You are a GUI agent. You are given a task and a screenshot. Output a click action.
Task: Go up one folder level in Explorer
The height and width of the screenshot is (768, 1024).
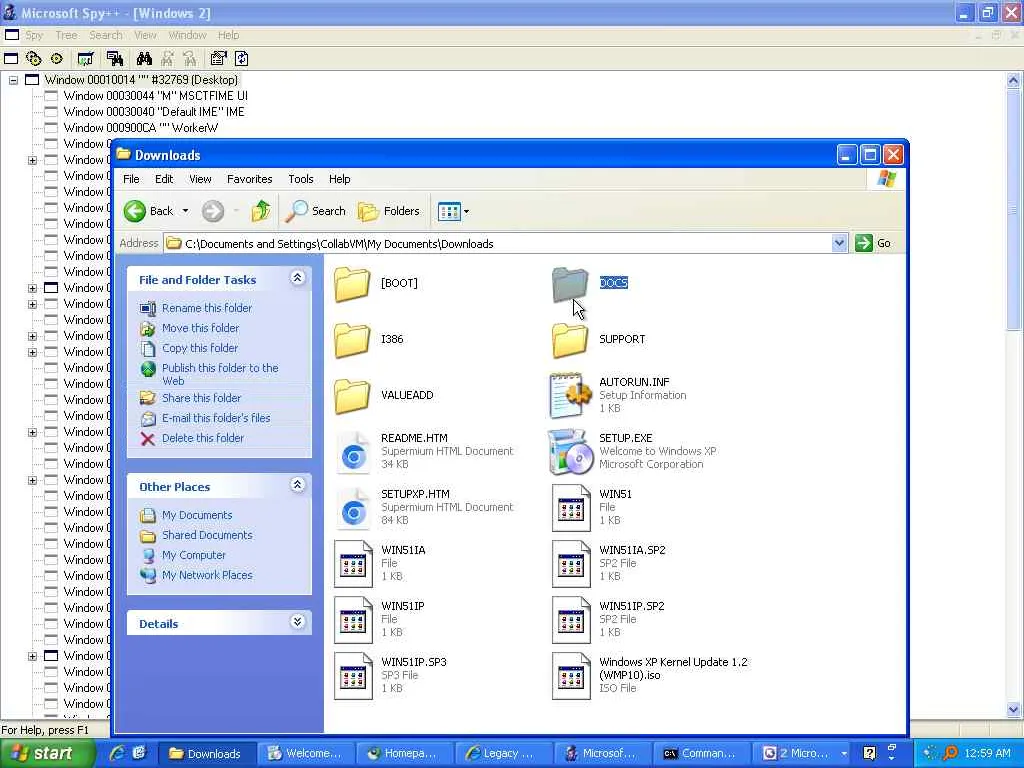tap(261, 211)
